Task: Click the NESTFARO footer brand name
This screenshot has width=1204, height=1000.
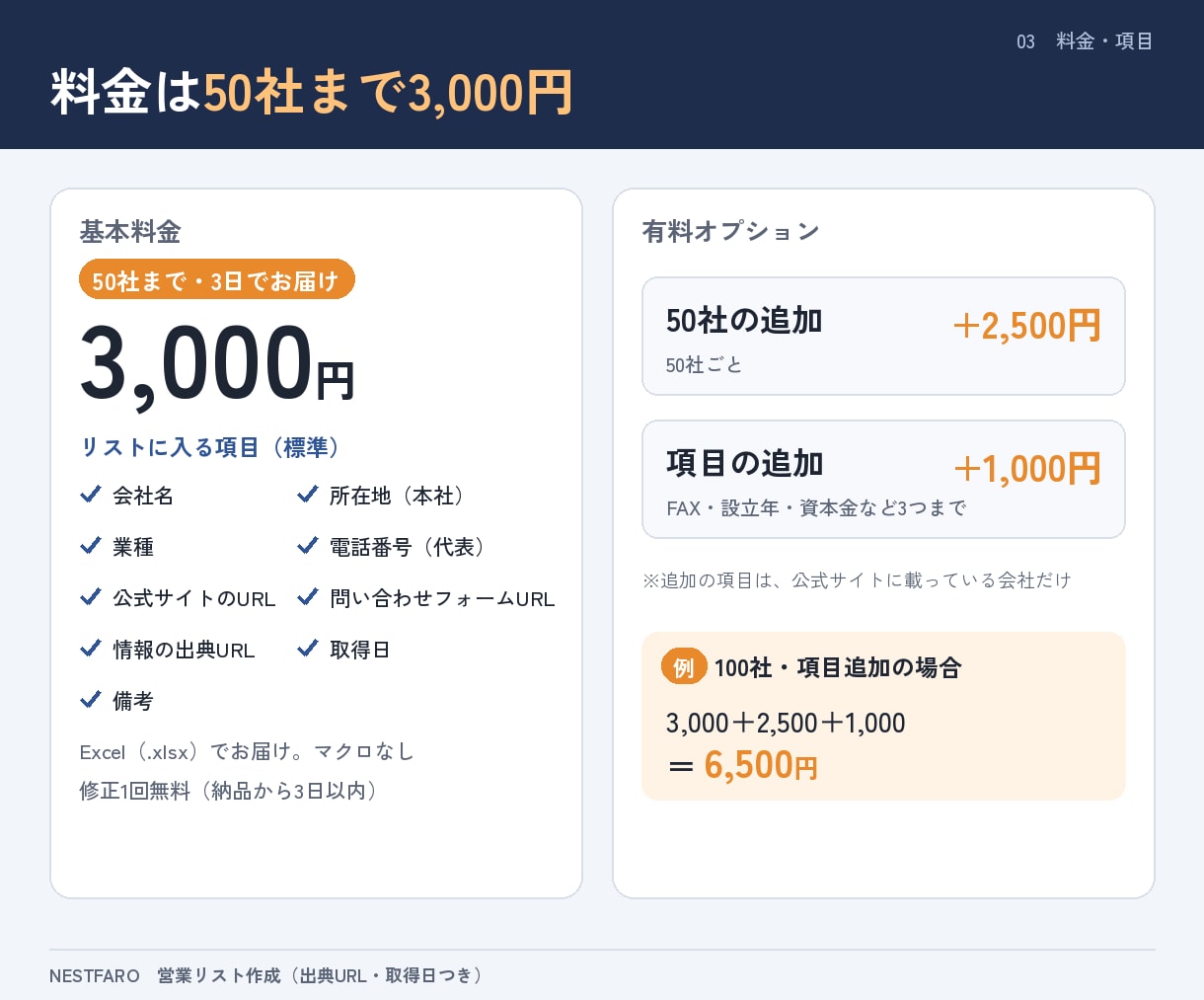Action: (95, 976)
